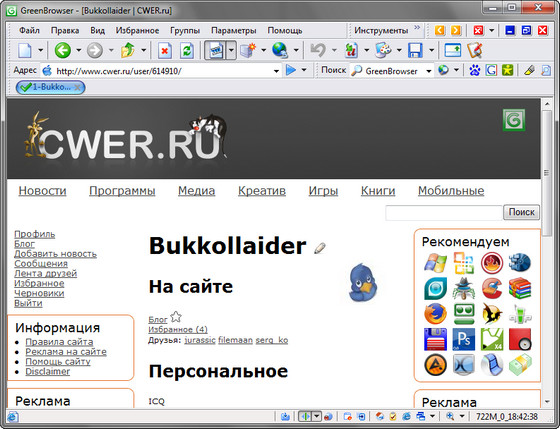Click the star icon next to Блог
560x429 pixels.
[176, 316]
